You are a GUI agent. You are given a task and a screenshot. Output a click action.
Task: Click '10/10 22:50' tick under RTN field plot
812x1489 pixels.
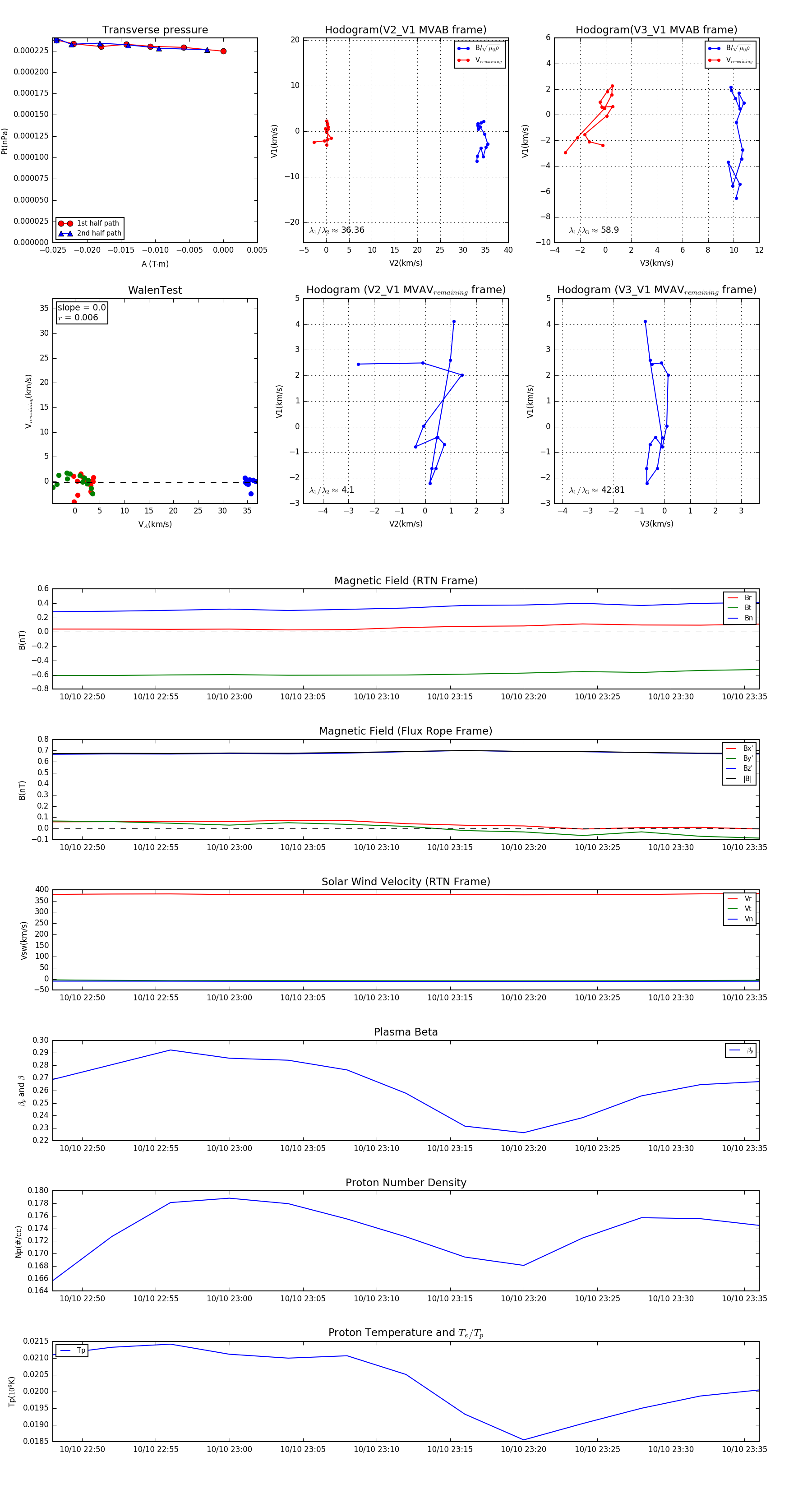[x=82, y=697]
